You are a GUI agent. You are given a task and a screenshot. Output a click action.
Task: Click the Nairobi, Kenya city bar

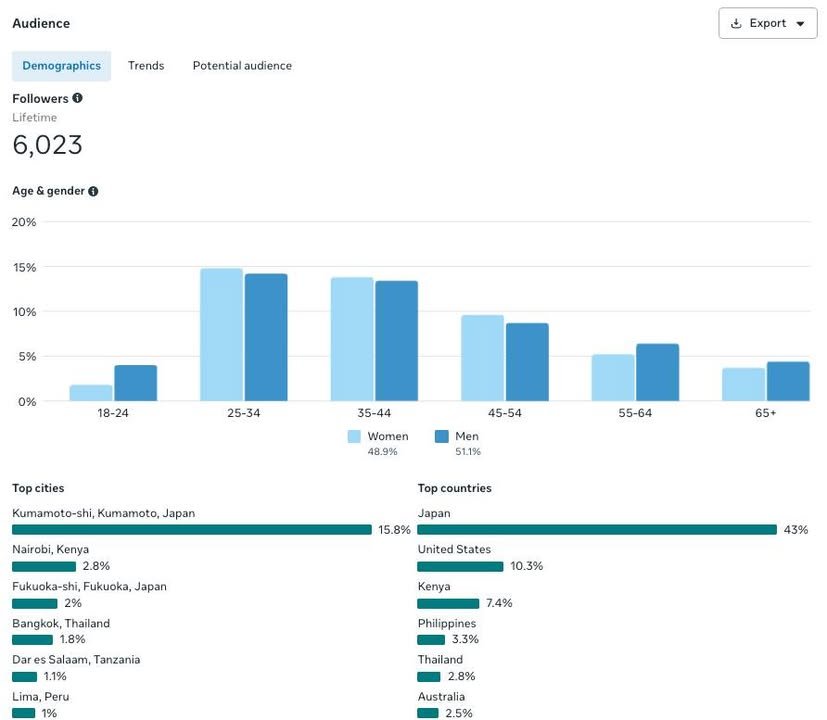(x=44, y=566)
